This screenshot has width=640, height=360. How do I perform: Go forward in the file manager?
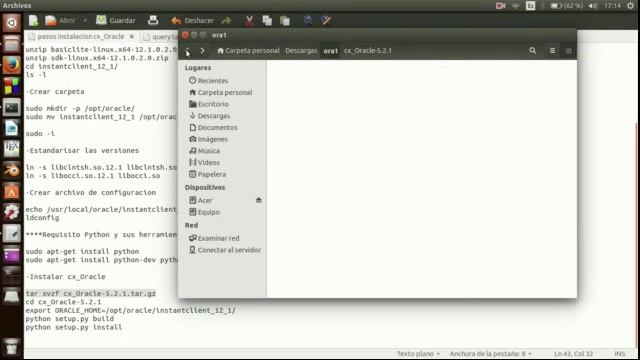coord(202,51)
